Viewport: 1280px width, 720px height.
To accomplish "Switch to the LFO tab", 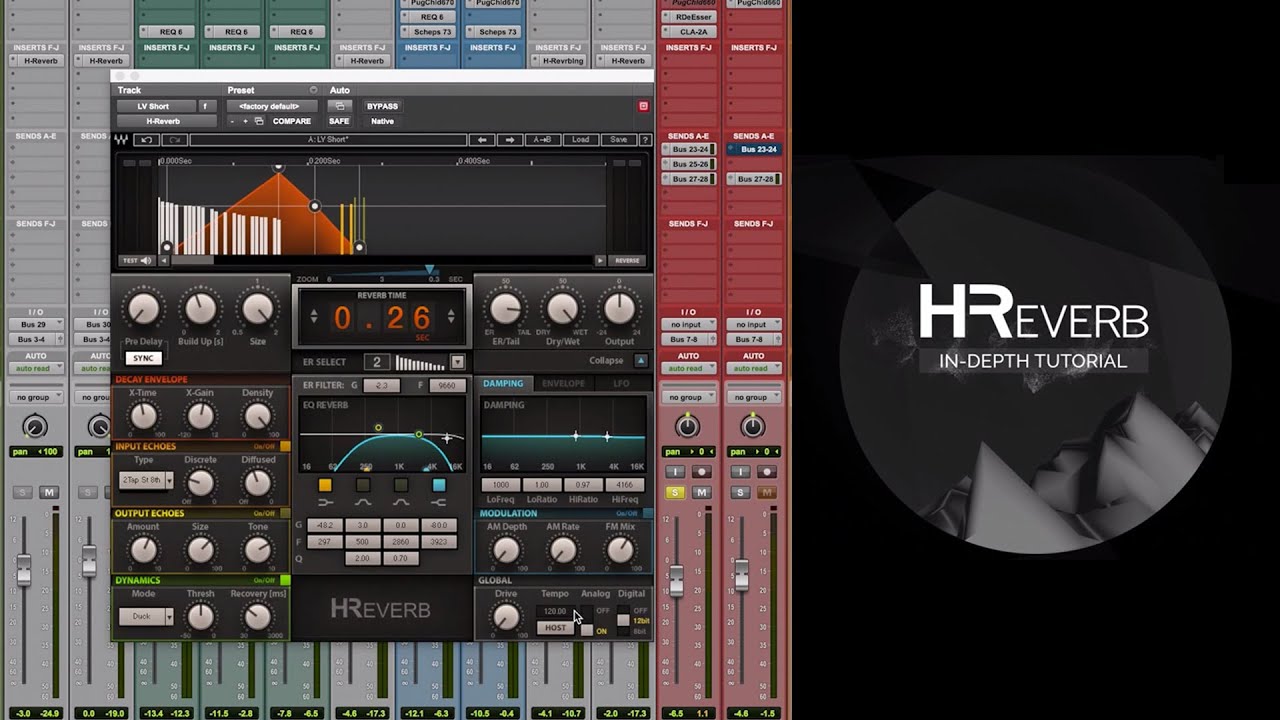I will [621, 383].
